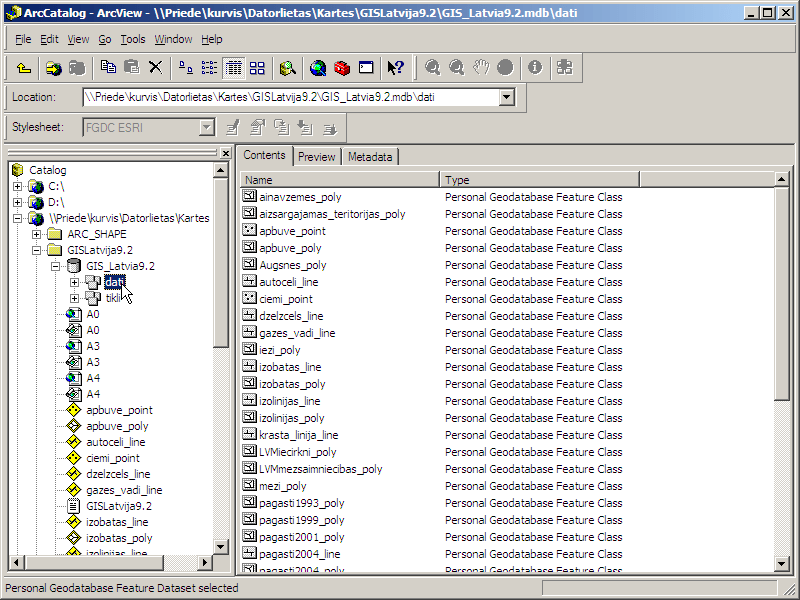Screen dimensions: 800x600
Task: Switch to Thumbnails view icon
Action: [x=257, y=68]
